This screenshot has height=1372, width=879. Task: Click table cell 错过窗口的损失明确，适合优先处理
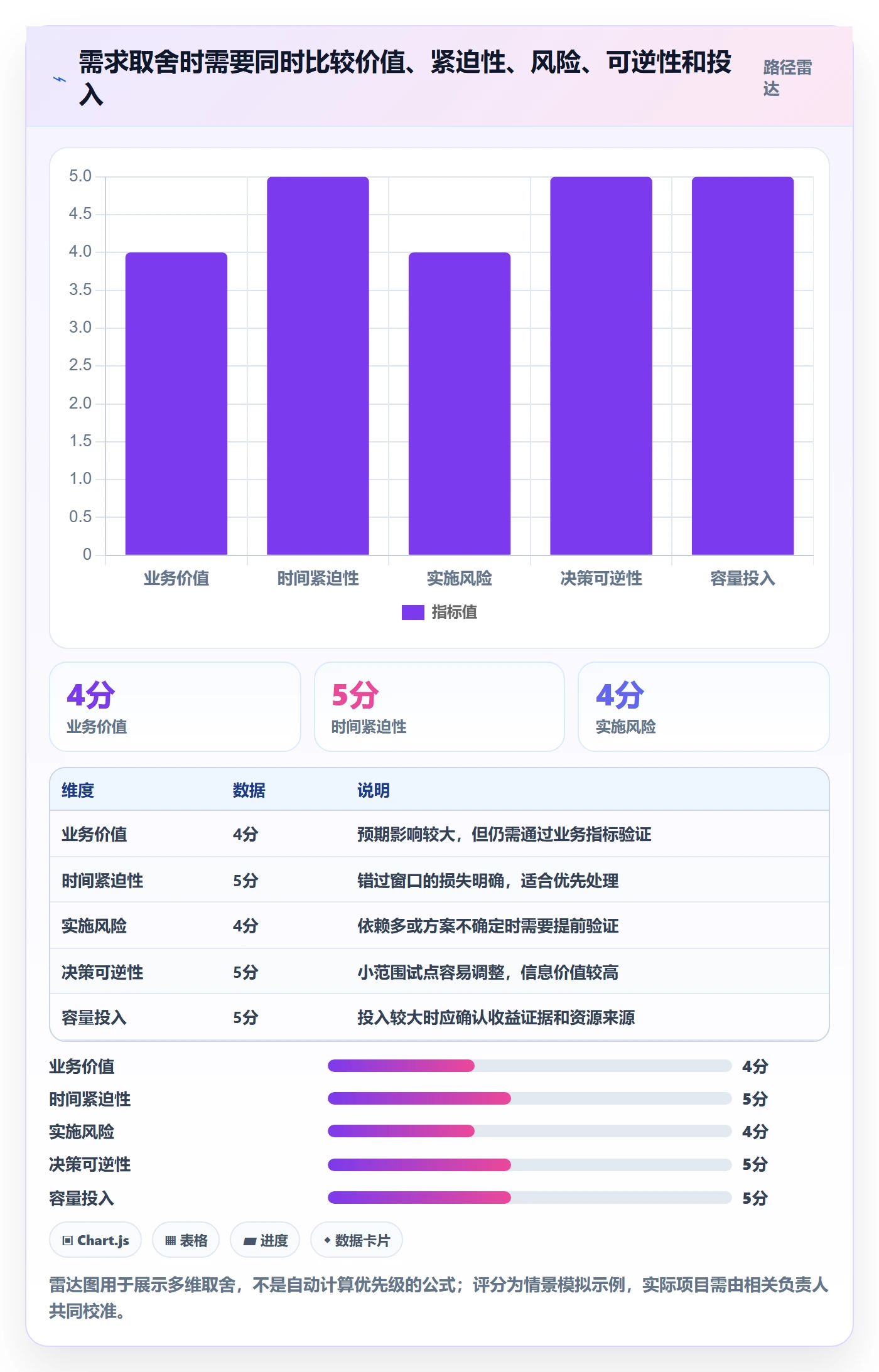point(488,881)
